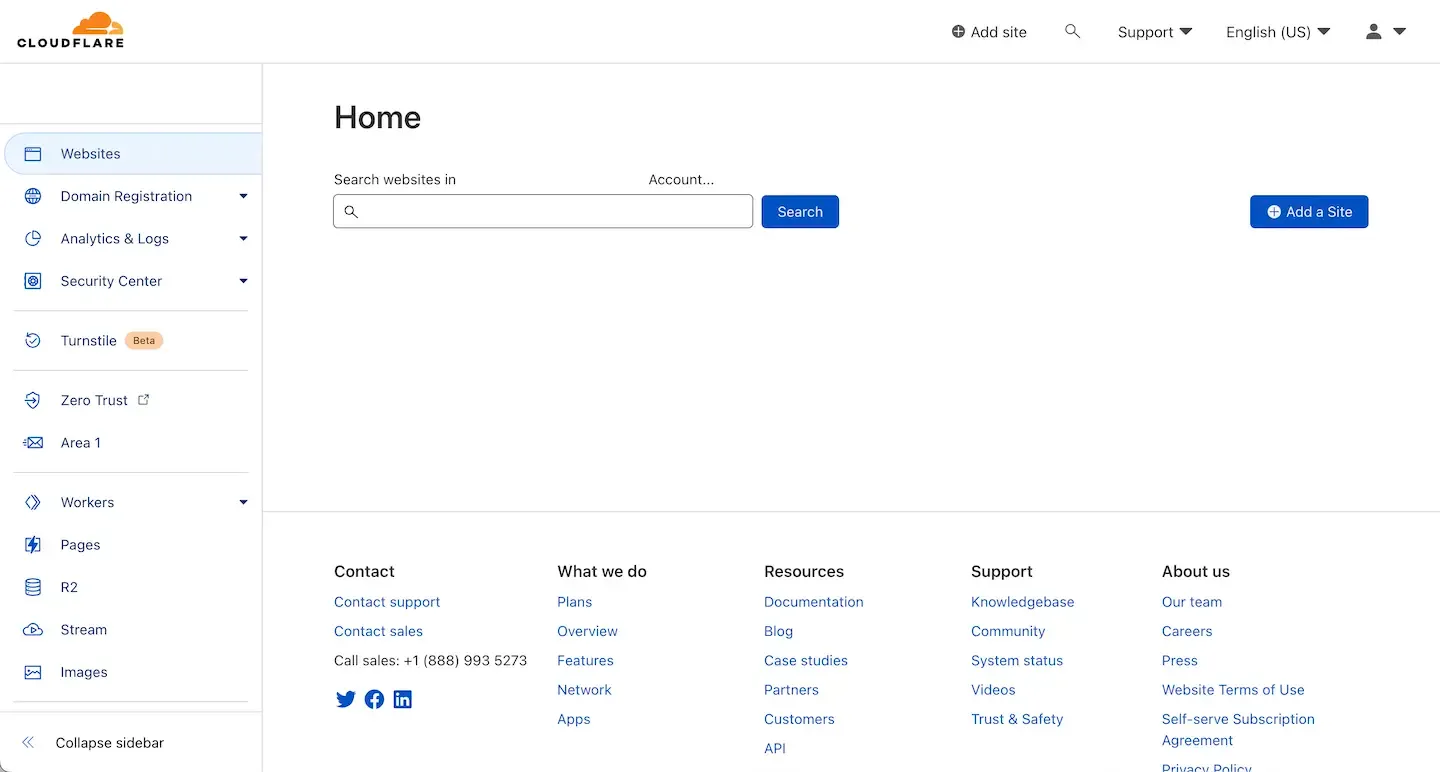This screenshot has width=1440, height=772.
Task: Click the Add a Site button
Action: coord(1309,212)
